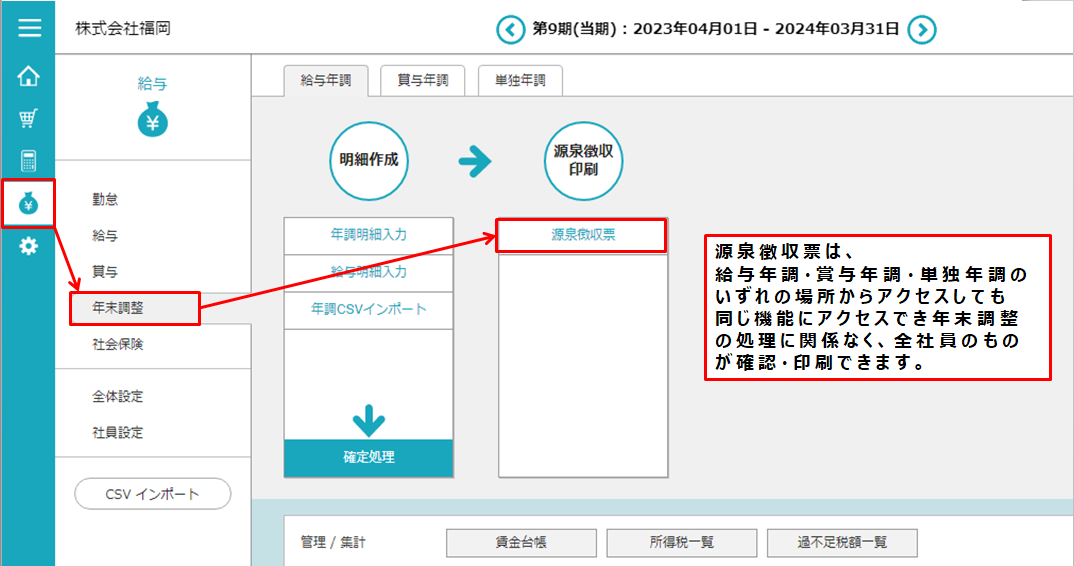This screenshot has height=566, width=1074.
Task: Select 勤怠 from the left menu
Action: coord(105,200)
